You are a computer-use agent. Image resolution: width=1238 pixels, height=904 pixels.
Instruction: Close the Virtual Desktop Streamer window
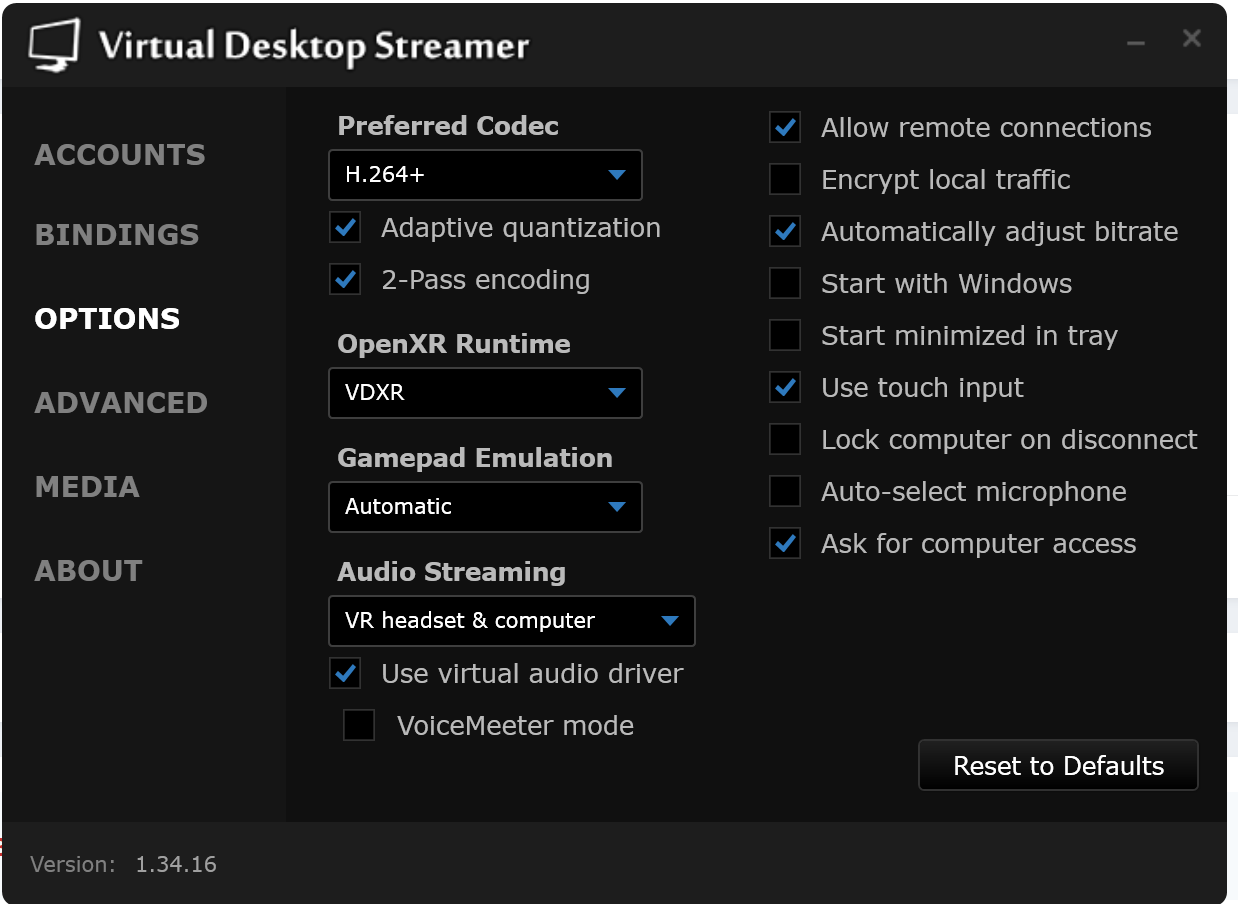pos(1191,39)
